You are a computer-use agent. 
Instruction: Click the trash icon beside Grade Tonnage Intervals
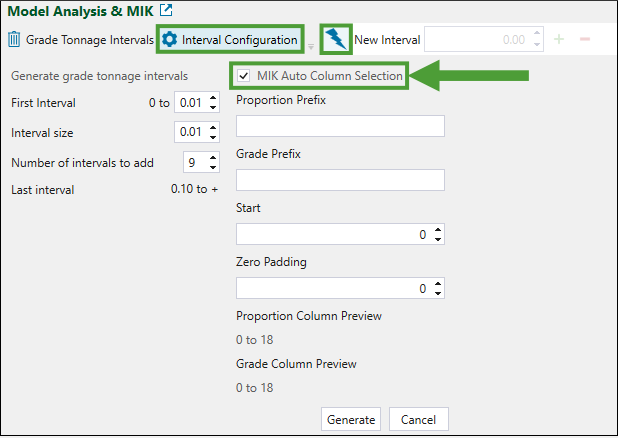[x=14, y=40]
